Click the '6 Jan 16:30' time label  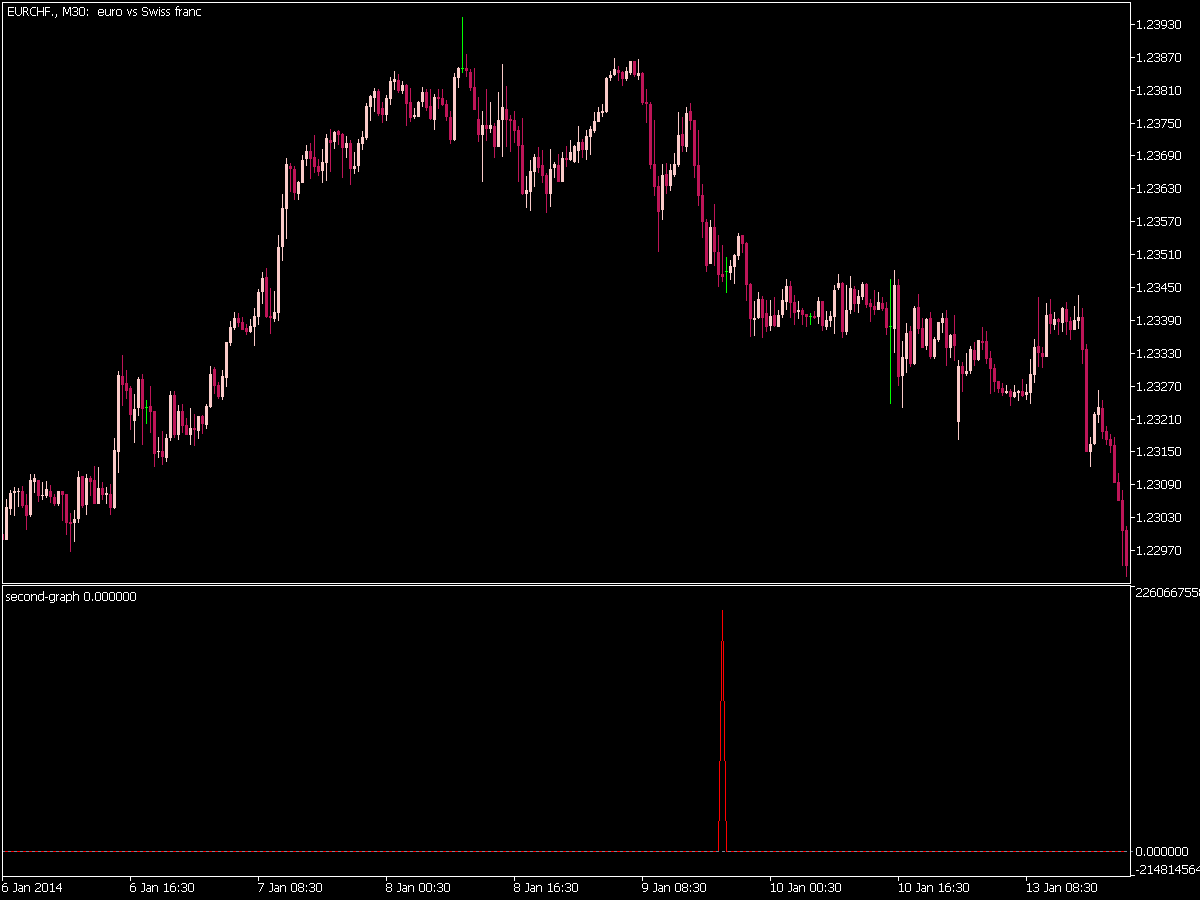(x=162, y=887)
